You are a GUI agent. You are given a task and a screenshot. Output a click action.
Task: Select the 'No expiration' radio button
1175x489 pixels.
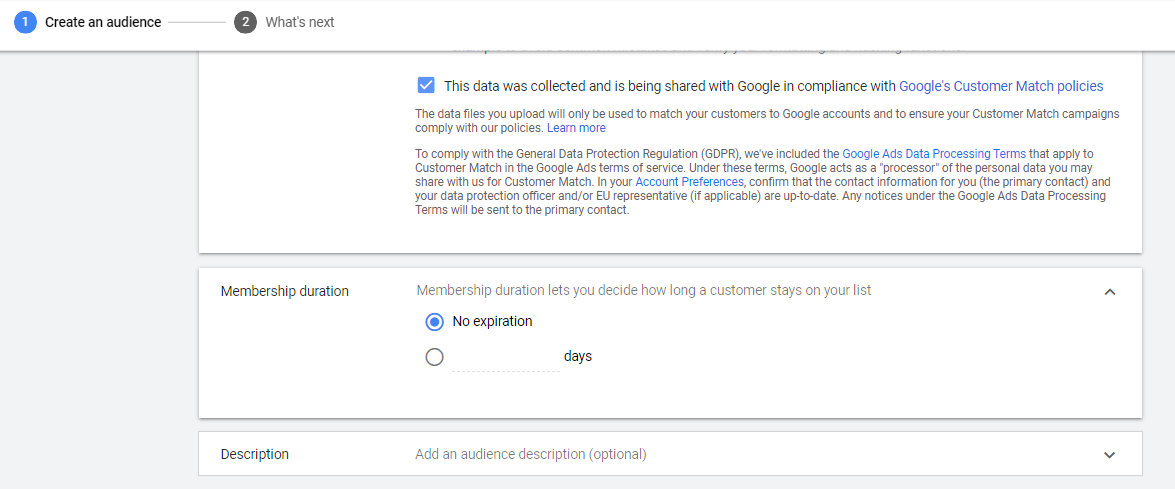point(434,322)
